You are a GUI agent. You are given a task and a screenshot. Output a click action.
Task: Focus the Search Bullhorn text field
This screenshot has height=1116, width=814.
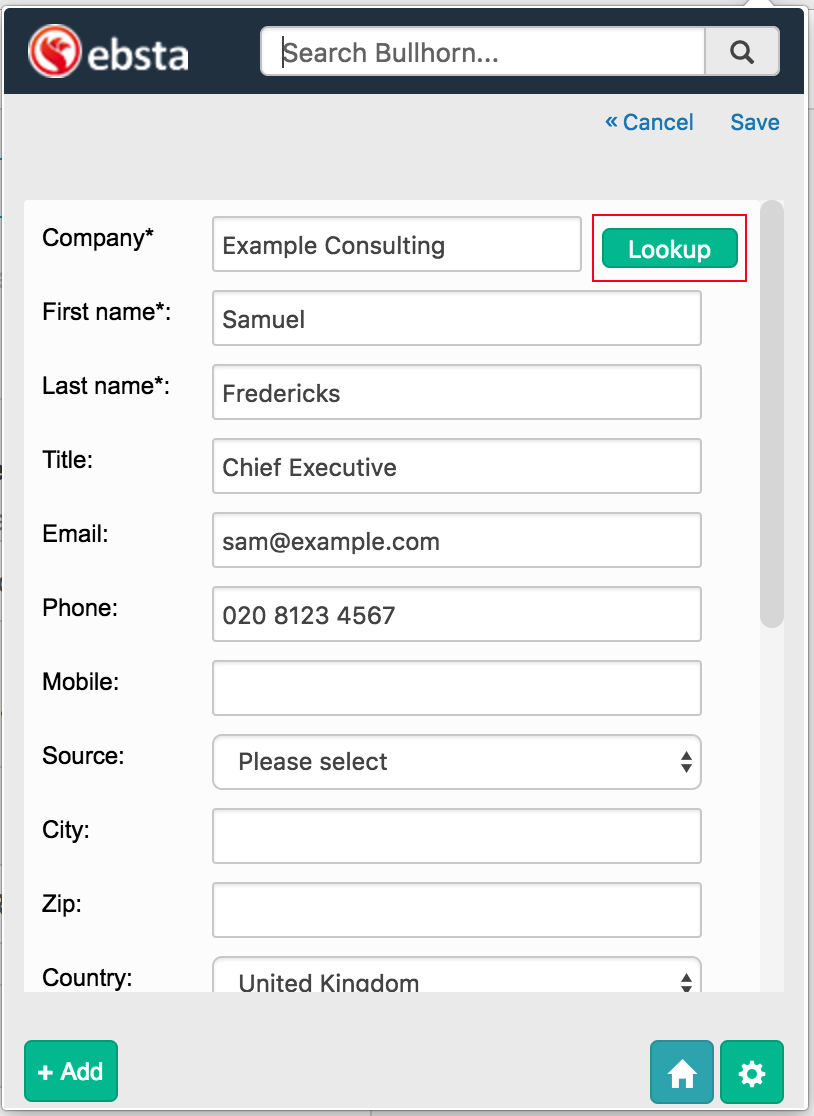coord(484,52)
